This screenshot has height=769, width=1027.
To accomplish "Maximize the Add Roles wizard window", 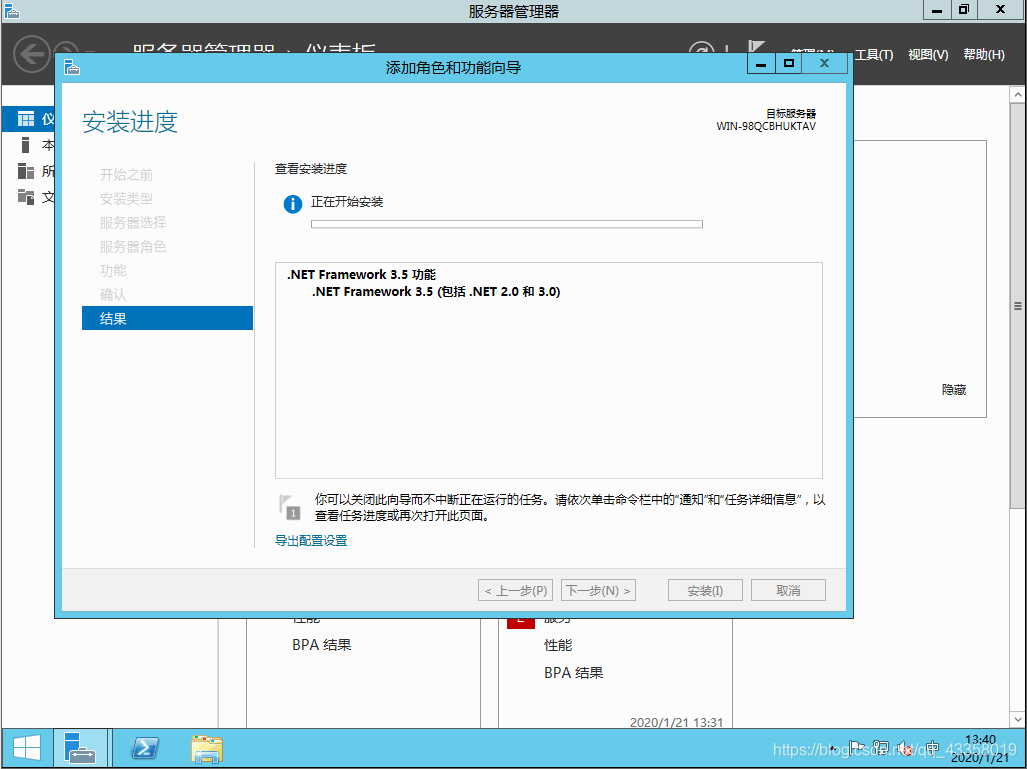I will click(x=789, y=64).
